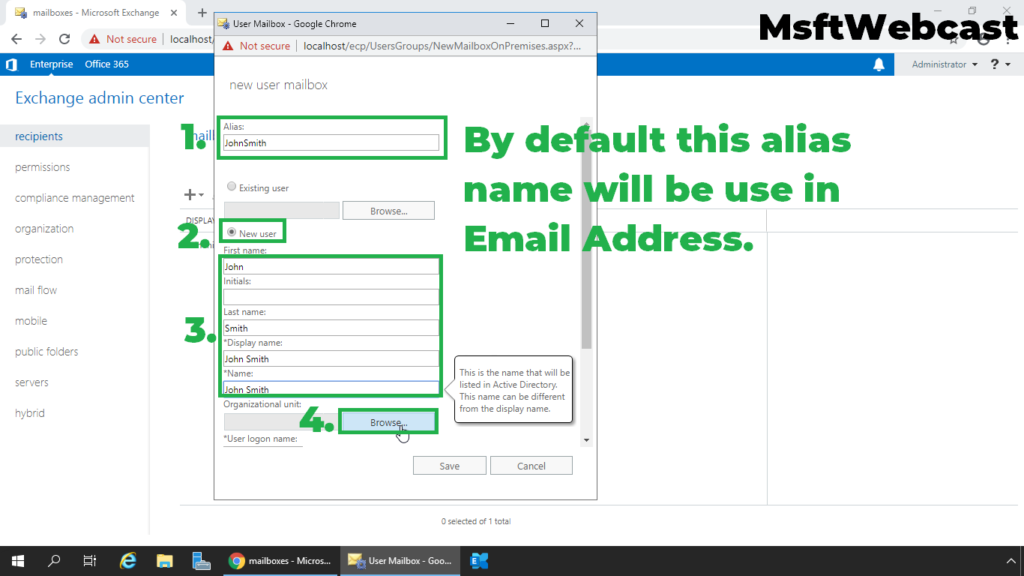Open permissions in the left navigation

click(42, 167)
